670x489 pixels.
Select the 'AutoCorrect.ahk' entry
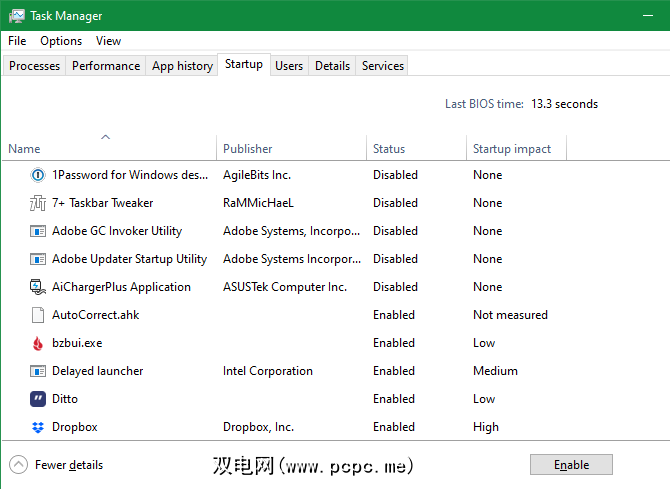[96, 315]
